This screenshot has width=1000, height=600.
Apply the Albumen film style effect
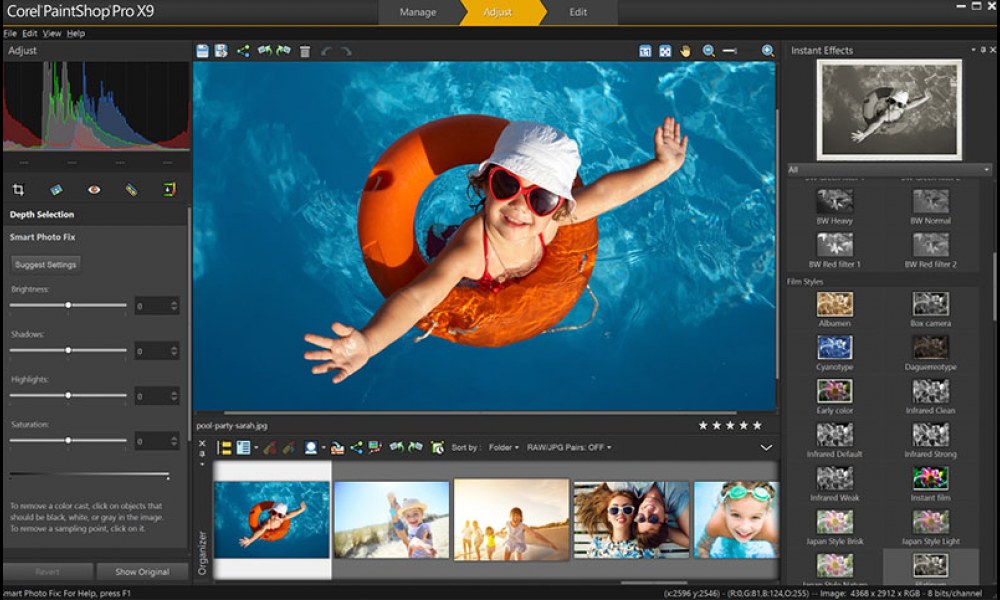pyautogui.click(x=835, y=305)
